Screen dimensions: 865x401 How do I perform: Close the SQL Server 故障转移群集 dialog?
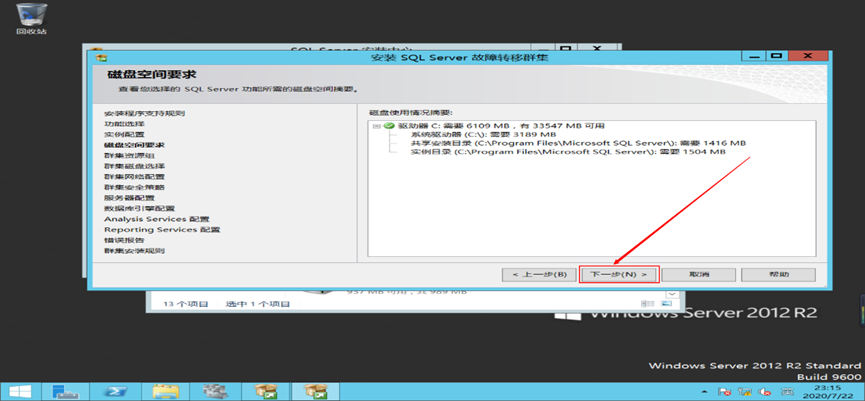click(808, 56)
